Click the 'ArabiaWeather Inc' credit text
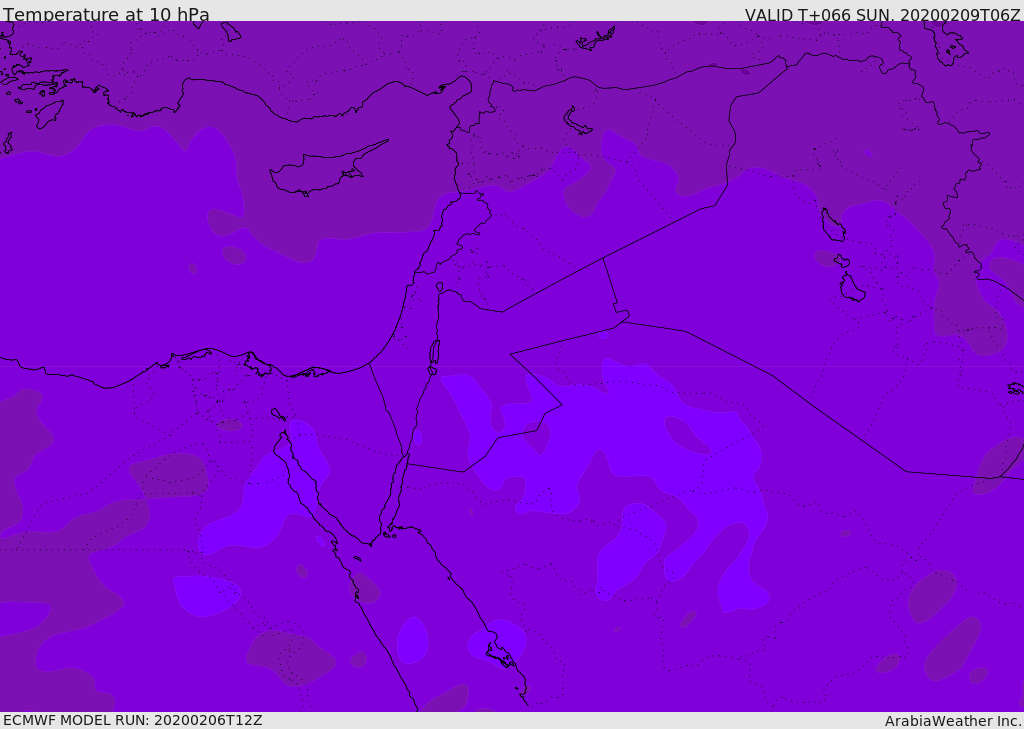Image resolution: width=1024 pixels, height=729 pixels. [x=952, y=721]
